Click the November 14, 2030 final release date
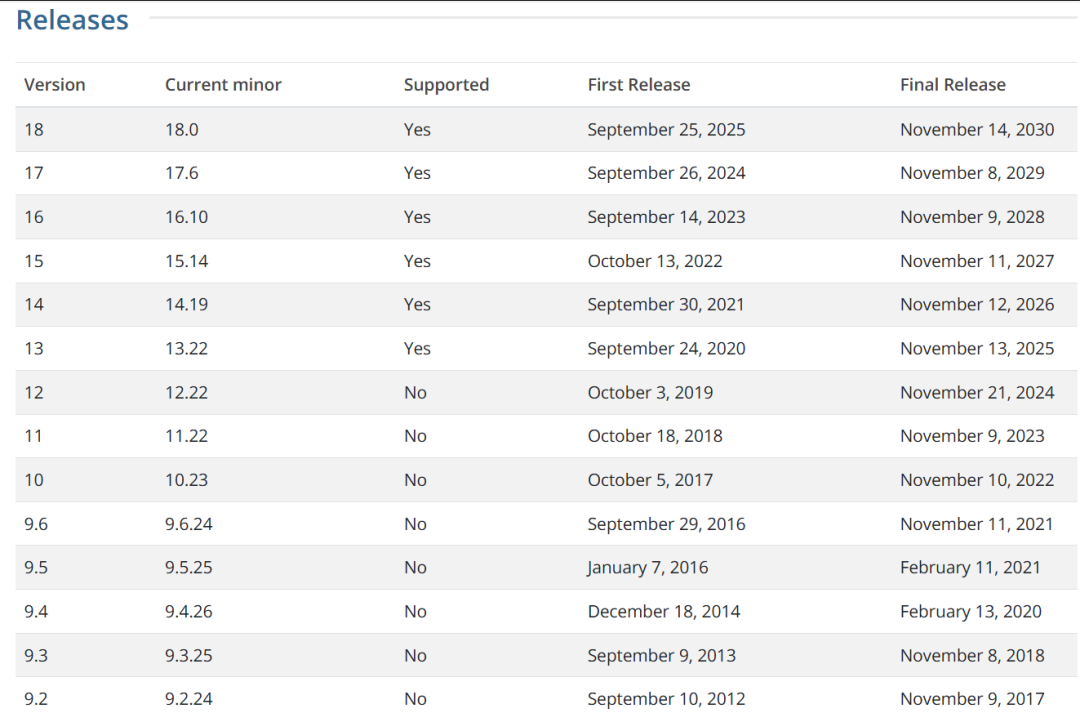Screen dimensions: 1080x713 977,130
